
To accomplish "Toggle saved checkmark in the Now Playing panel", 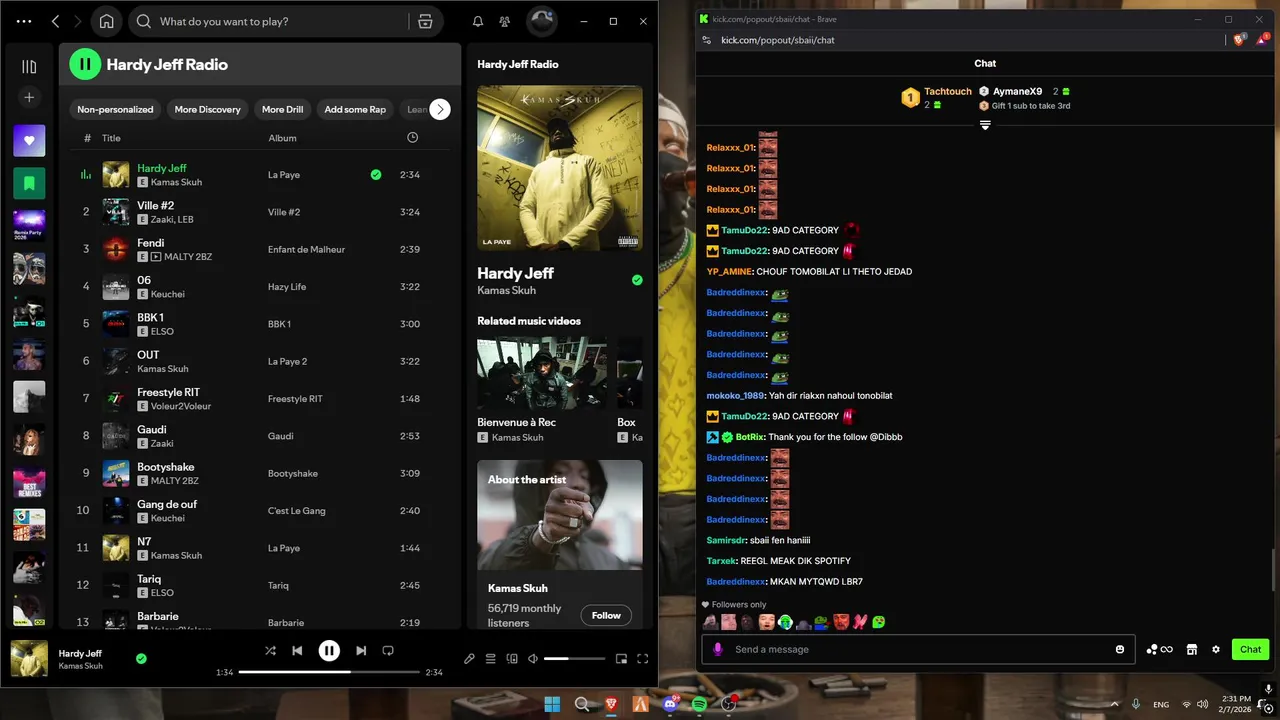I will (637, 280).
